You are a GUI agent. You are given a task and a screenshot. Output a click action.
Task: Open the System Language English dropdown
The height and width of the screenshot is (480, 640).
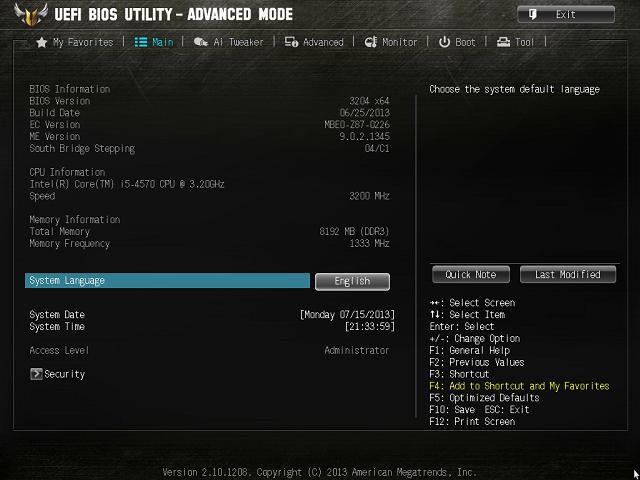(x=352, y=282)
